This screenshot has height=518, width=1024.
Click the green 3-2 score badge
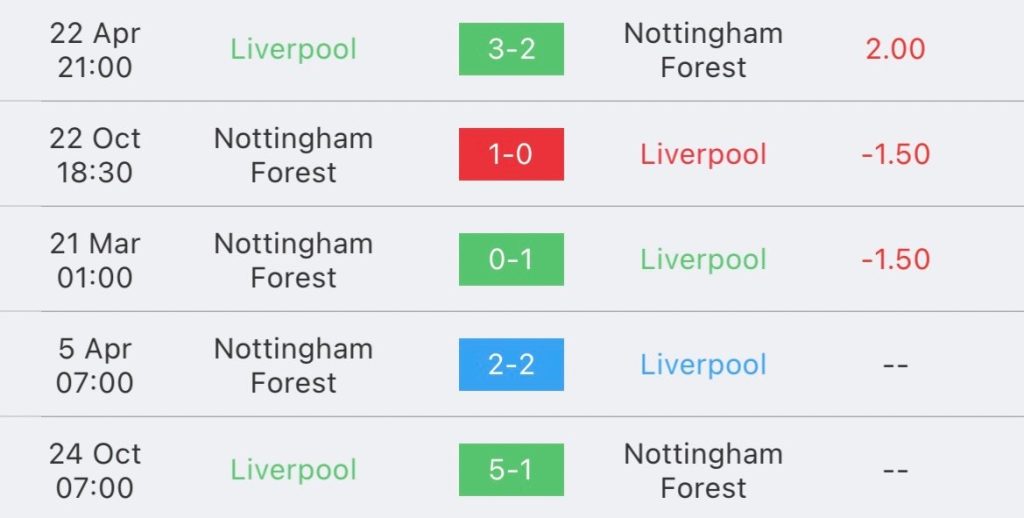[511, 49]
